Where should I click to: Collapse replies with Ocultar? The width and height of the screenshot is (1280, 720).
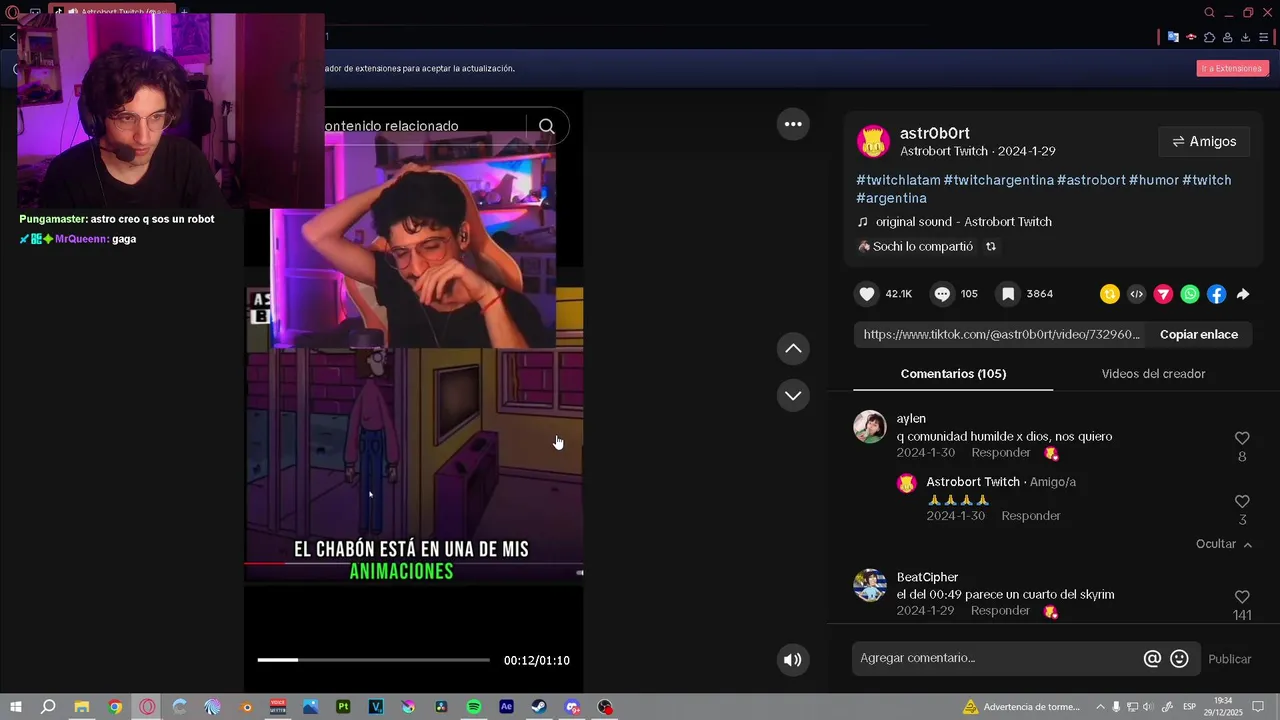[1224, 544]
